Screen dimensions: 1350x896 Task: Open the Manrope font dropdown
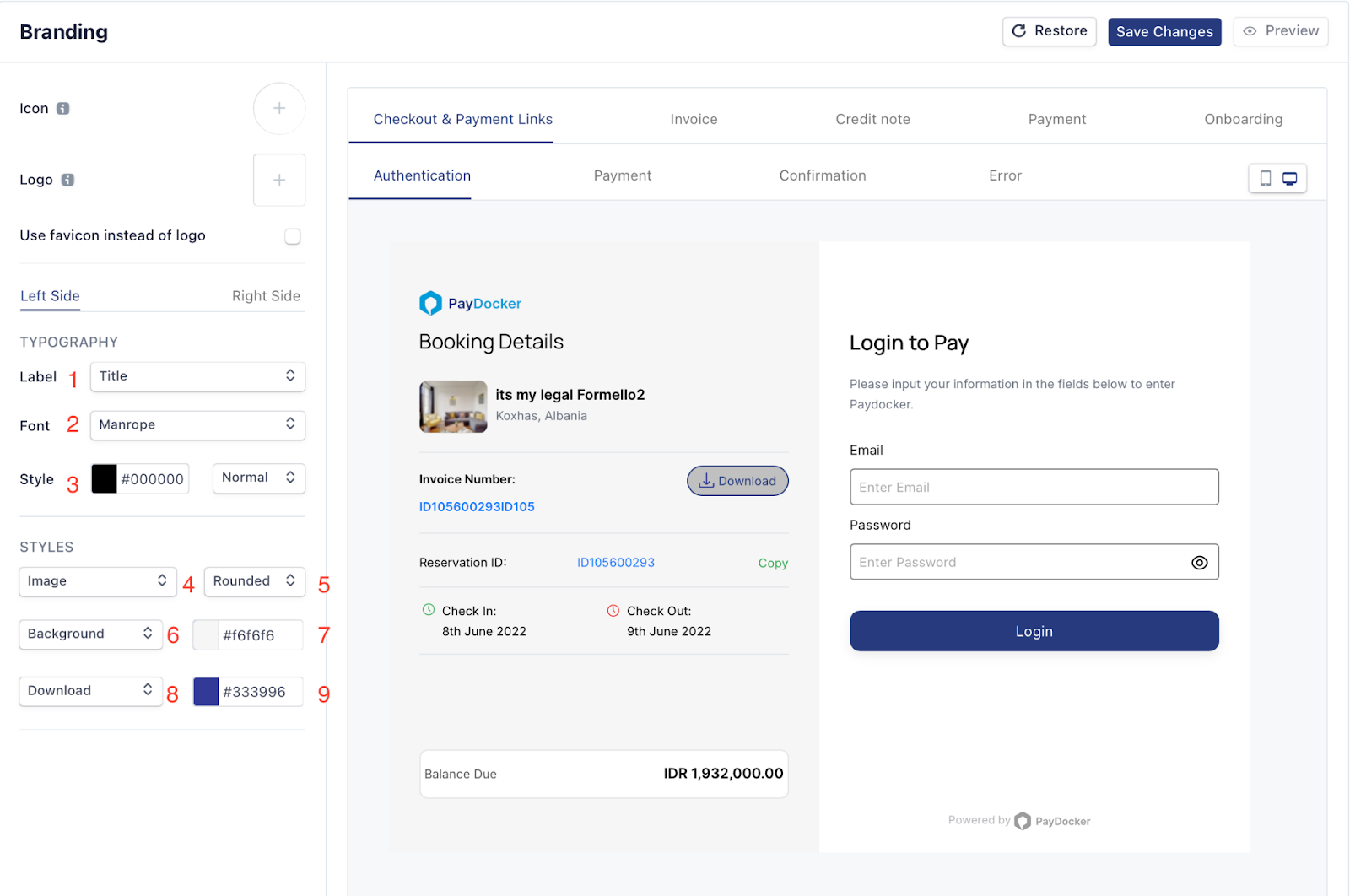(x=197, y=425)
